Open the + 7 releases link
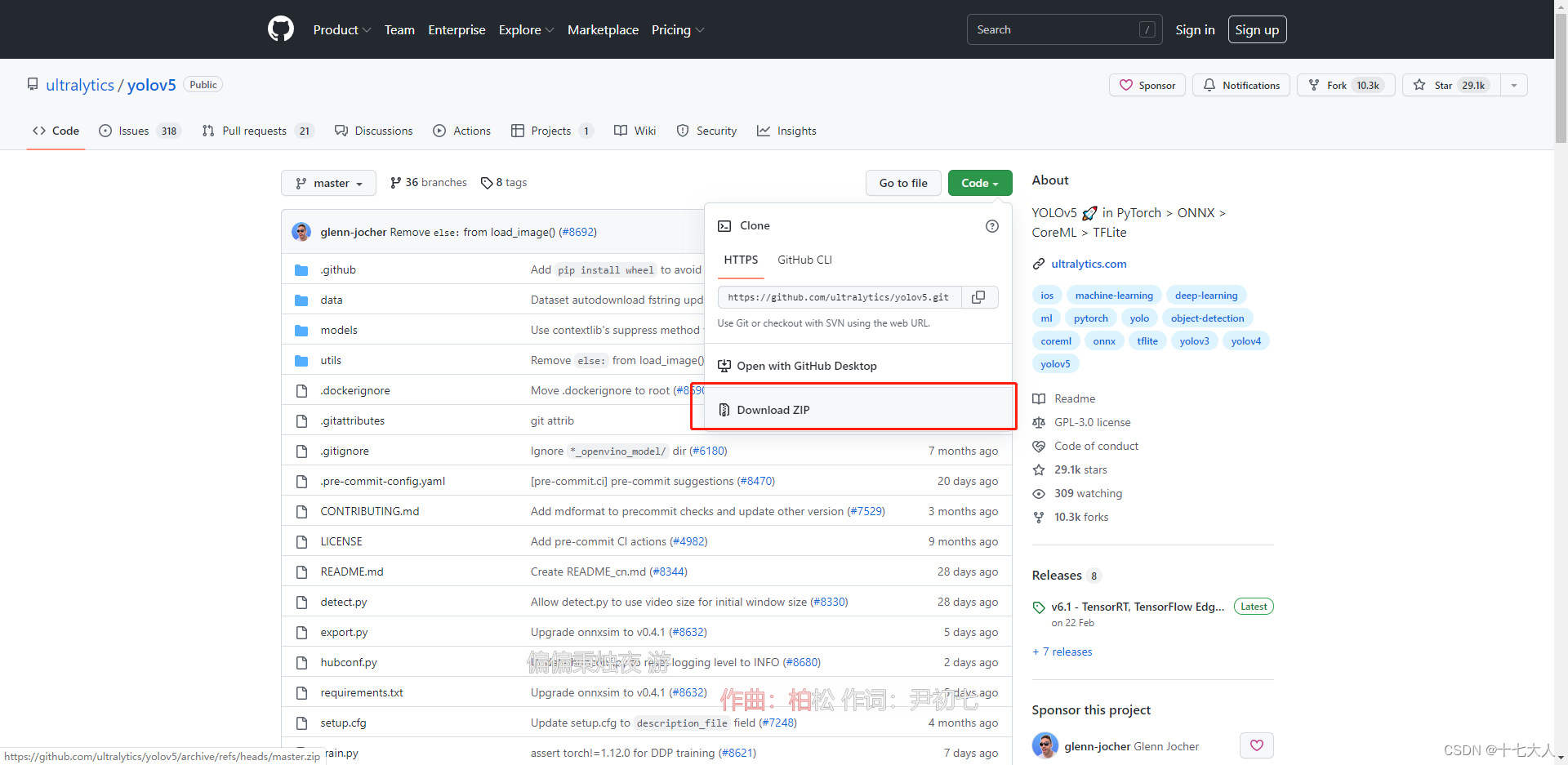Viewport: 1568px width, 765px height. pos(1062,652)
